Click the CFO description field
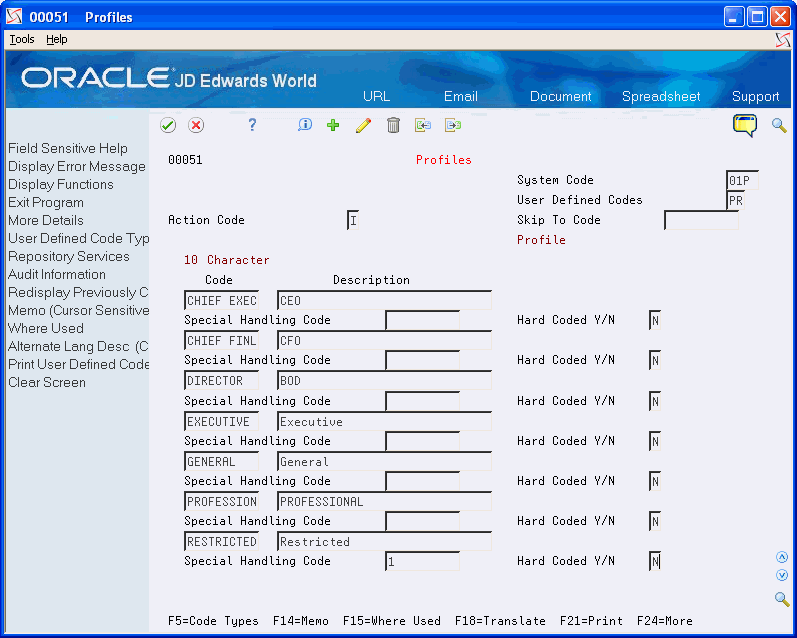Viewport: 797px width, 638px height. (384, 341)
